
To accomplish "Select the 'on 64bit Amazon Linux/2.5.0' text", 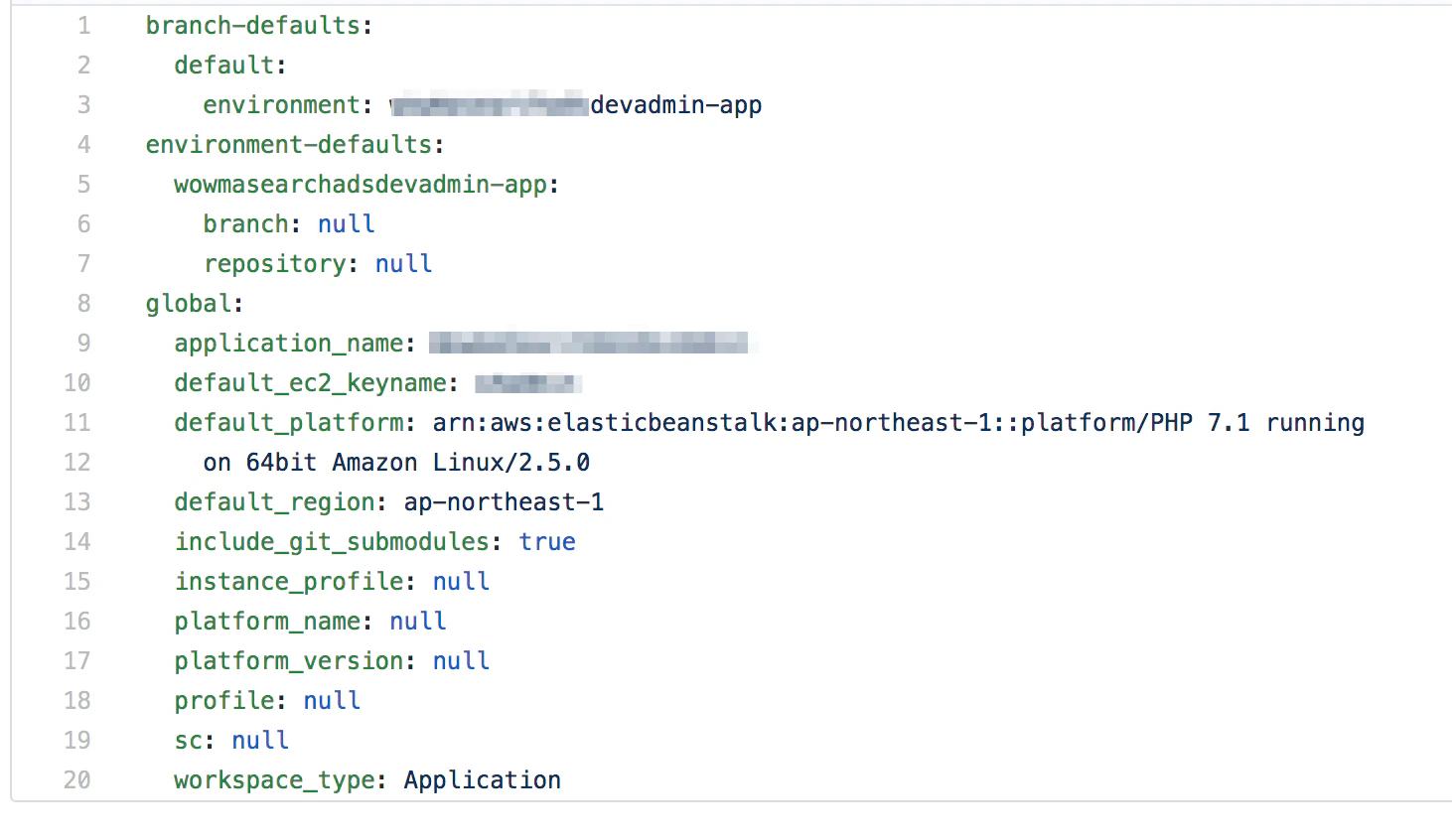I will 396,463.
